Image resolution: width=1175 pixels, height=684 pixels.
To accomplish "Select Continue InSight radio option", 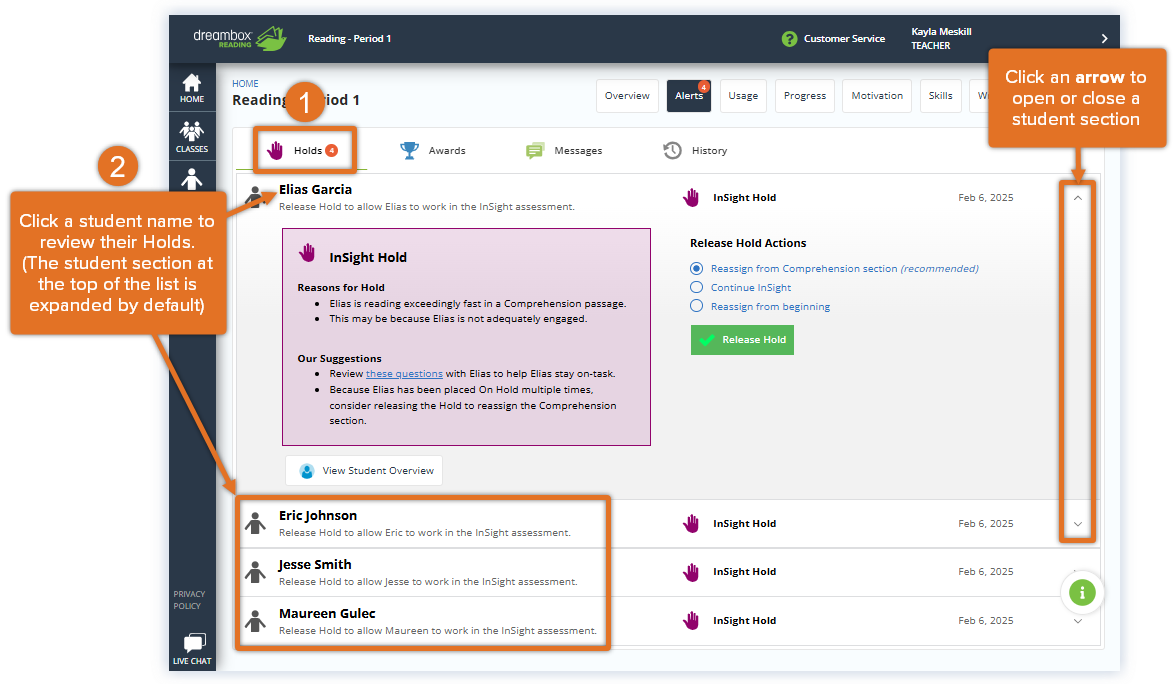I will [x=696, y=287].
